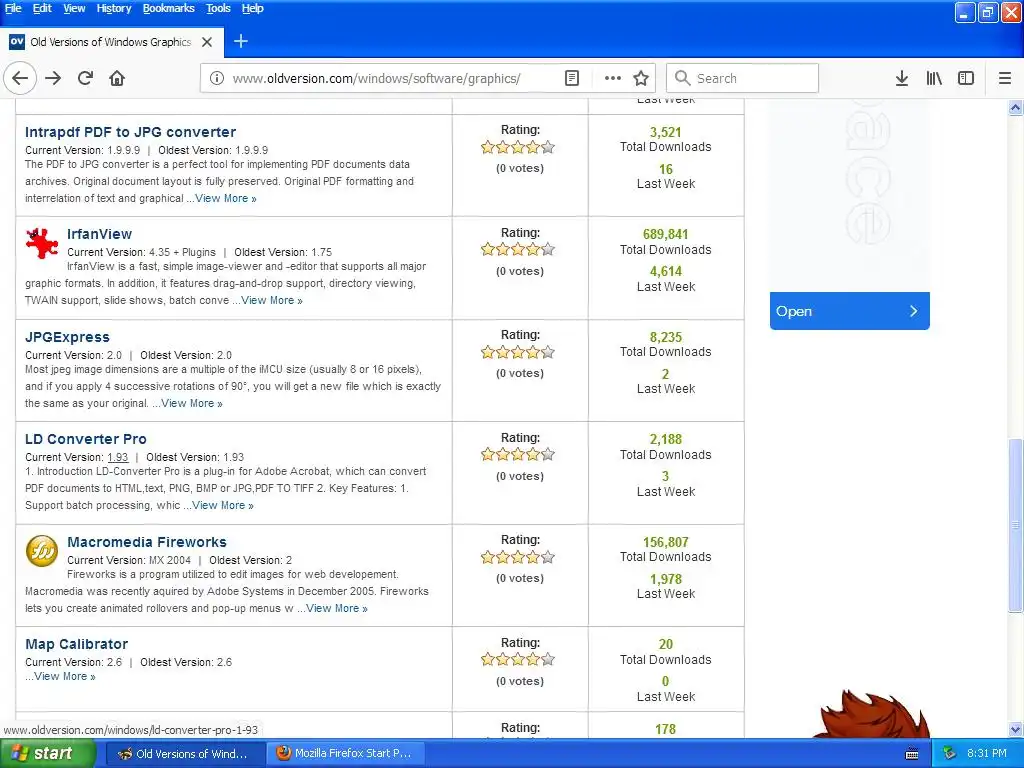1024x768 pixels.
Task: Click the 8,235 total downloads figure
Action: coord(665,338)
